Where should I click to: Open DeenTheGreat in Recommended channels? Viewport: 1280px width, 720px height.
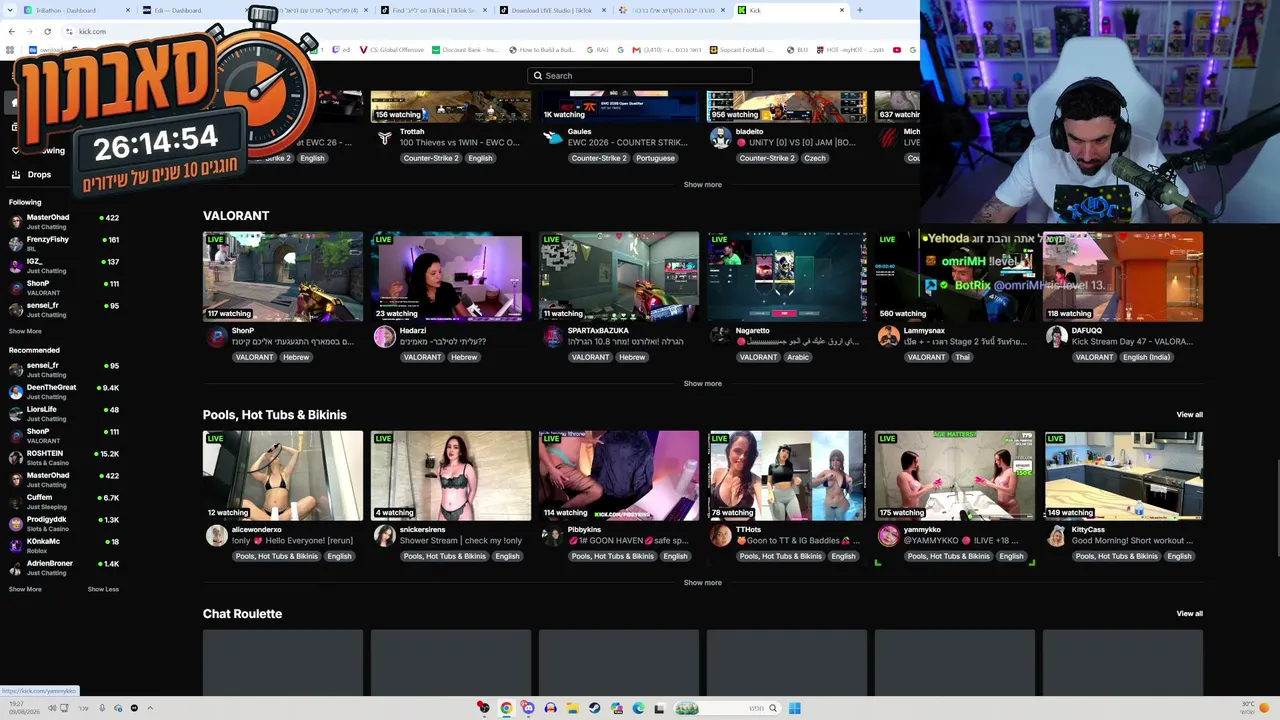64,391
